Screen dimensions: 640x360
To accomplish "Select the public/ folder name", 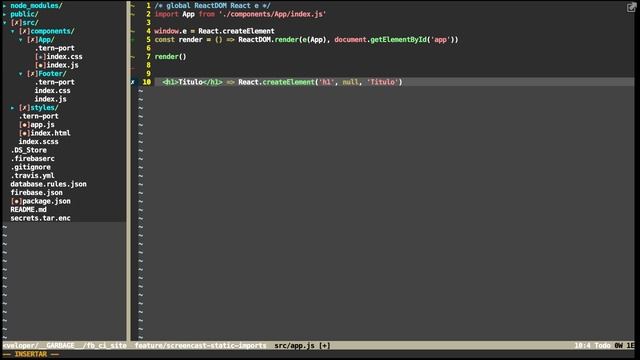I will 24,14.
